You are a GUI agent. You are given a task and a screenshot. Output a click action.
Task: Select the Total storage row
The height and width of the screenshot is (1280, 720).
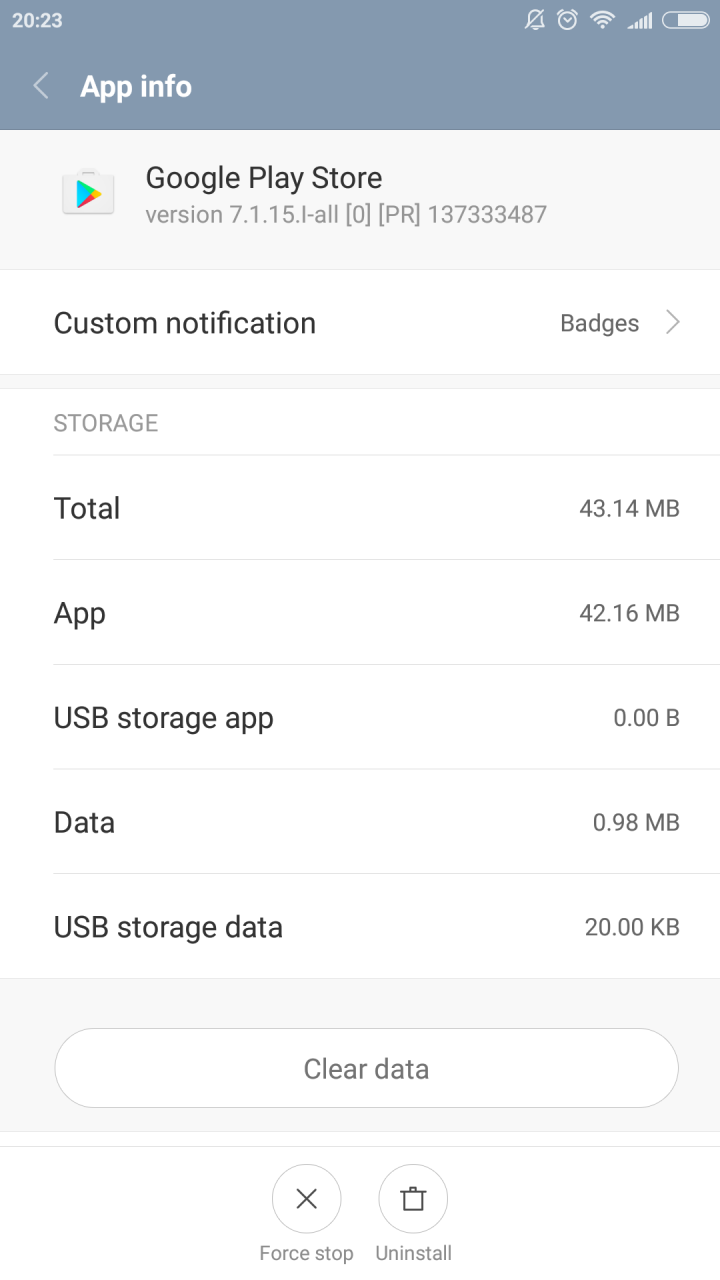(360, 508)
